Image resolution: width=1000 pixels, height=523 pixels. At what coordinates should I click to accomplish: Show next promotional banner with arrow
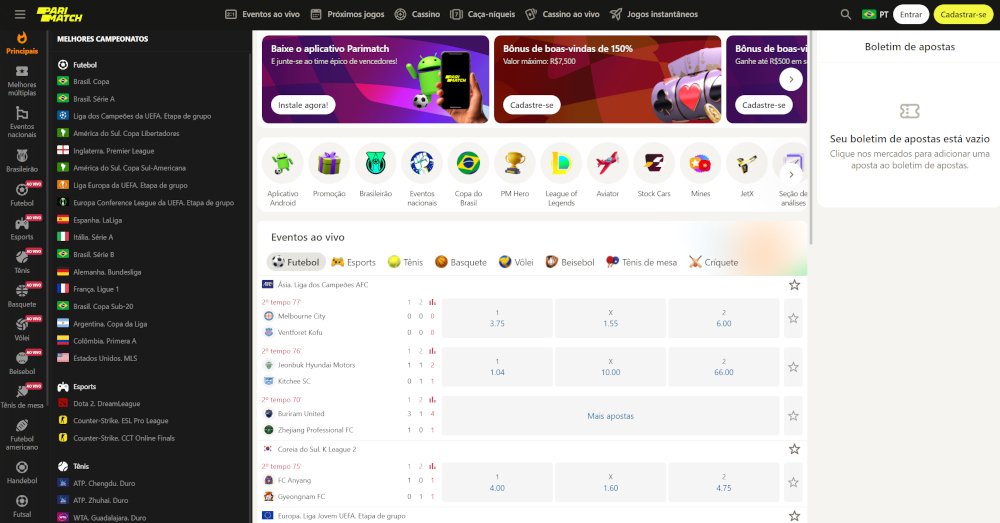point(791,80)
